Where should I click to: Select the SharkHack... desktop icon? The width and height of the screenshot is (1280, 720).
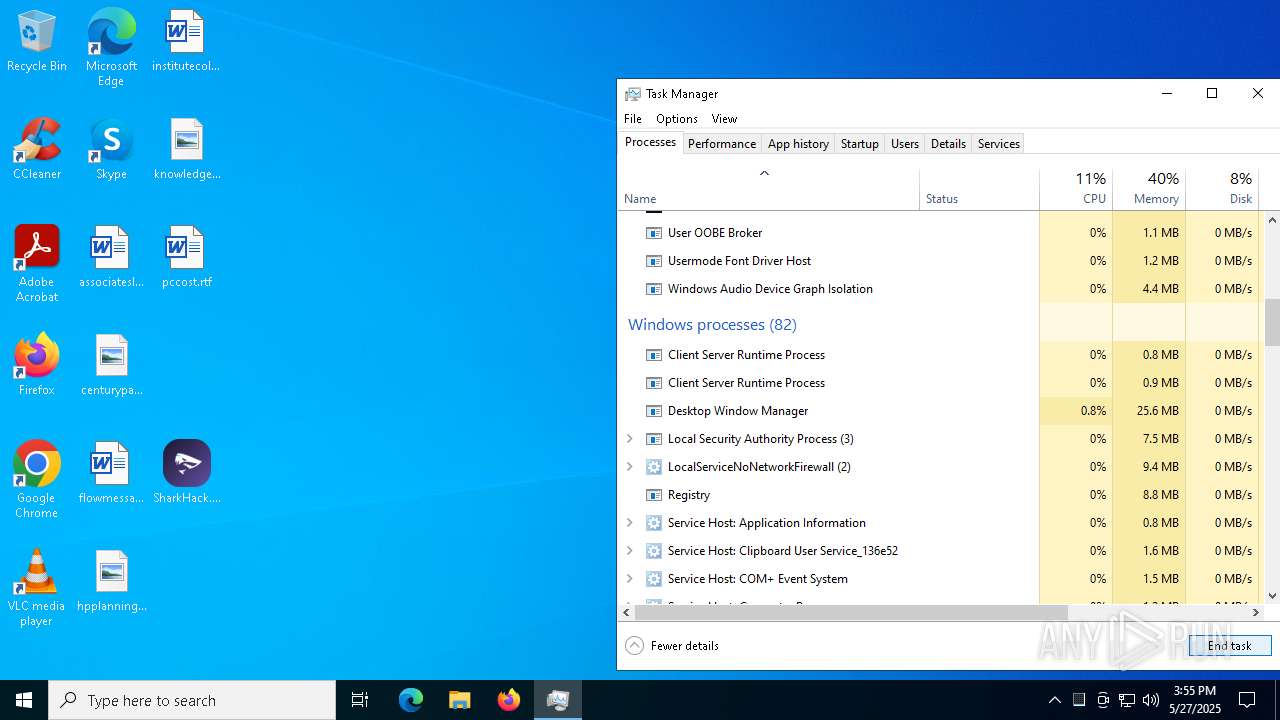[x=187, y=473]
